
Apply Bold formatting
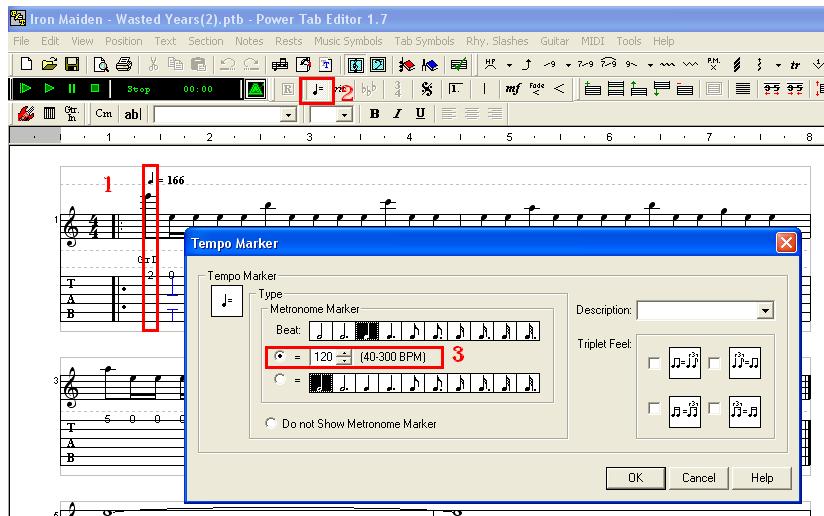pos(374,113)
